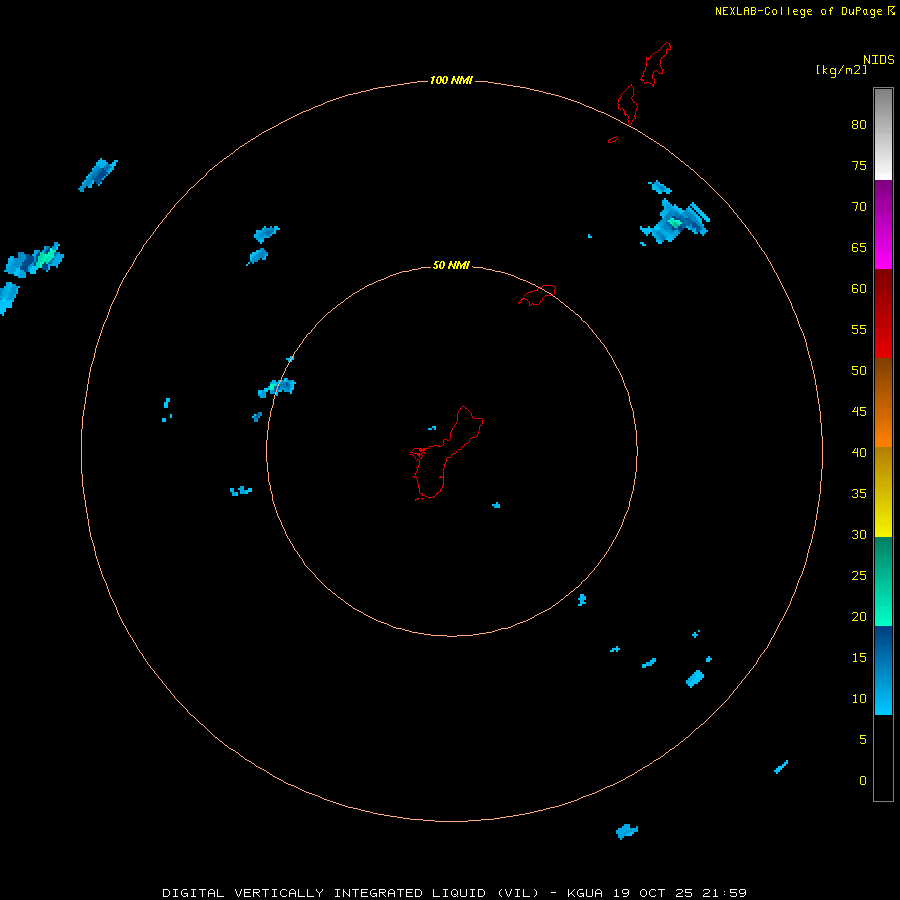Select the 15 value on the color scale
Viewport: 900px width, 900px height.
pos(859,657)
